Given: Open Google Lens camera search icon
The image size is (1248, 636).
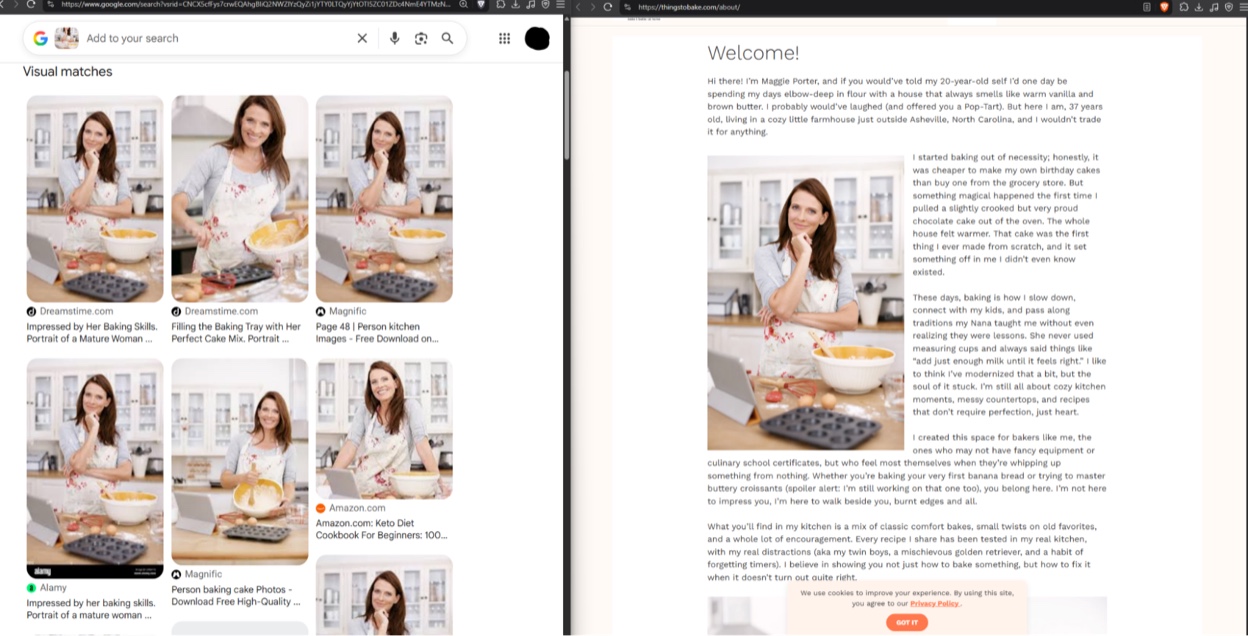Looking at the screenshot, I should (421, 38).
